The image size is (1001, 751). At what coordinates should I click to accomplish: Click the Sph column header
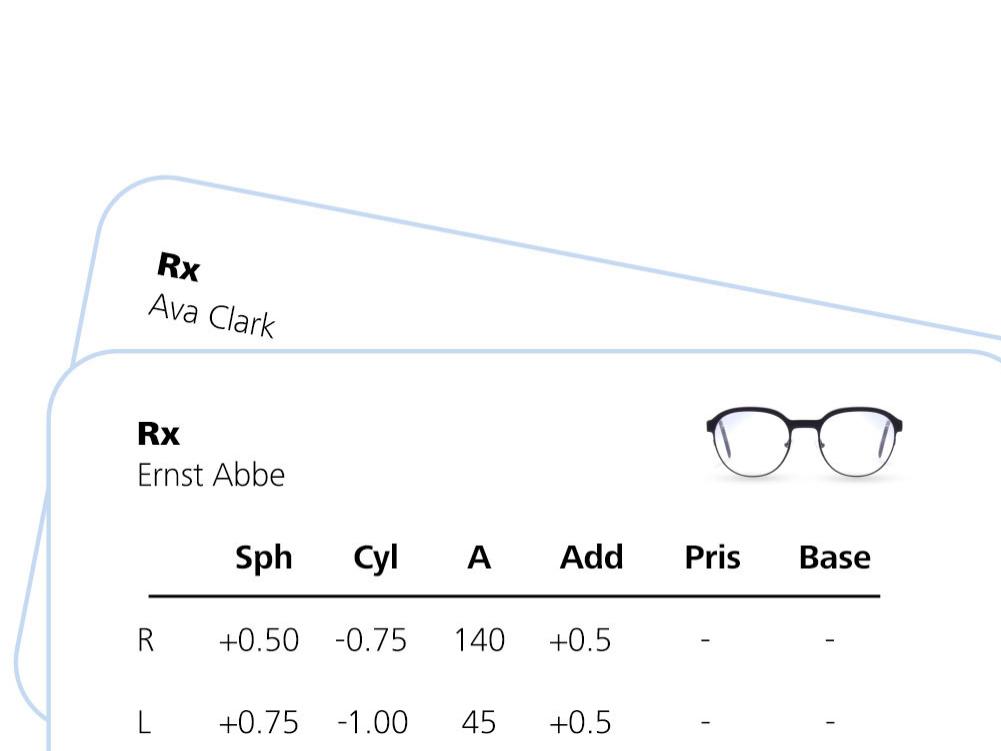click(264, 558)
